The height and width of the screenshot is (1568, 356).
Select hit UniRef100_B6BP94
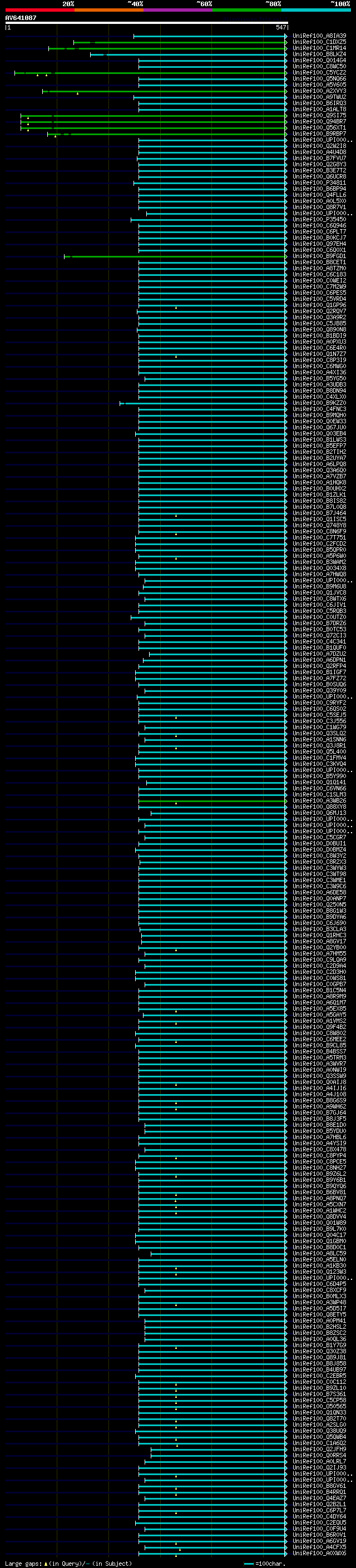319,189
